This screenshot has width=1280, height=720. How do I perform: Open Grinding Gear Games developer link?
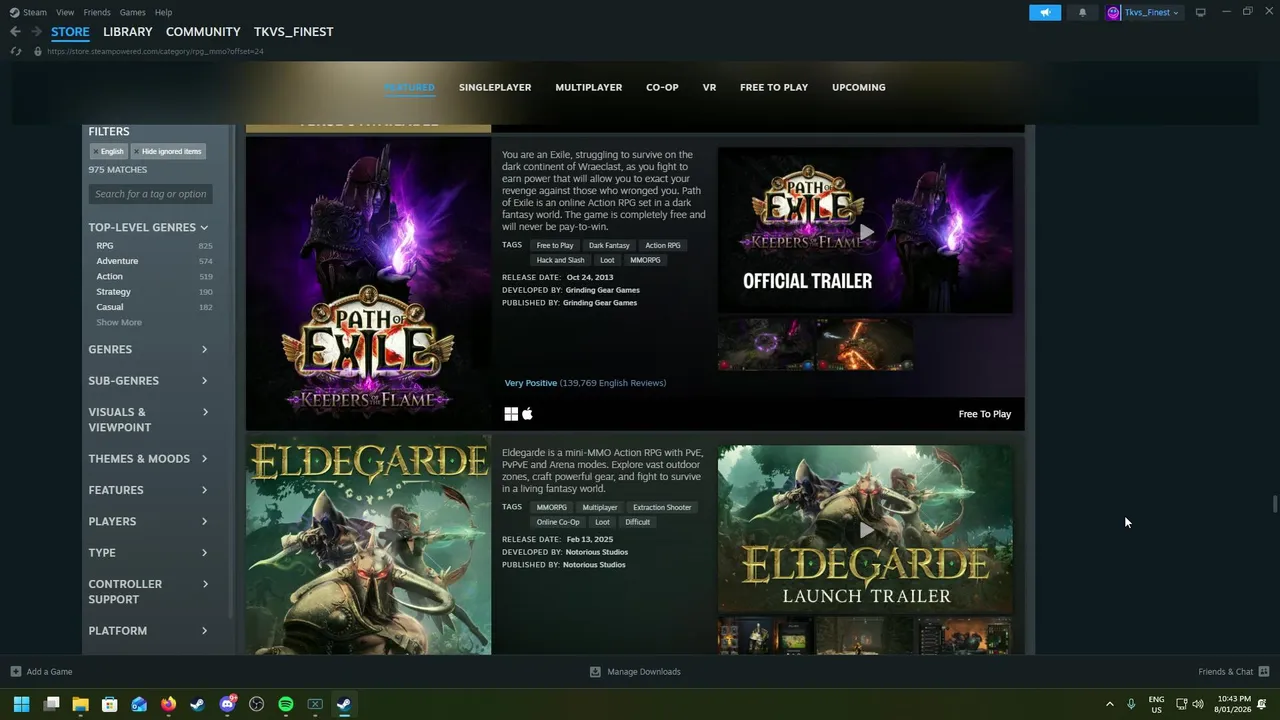click(x=603, y=290)
